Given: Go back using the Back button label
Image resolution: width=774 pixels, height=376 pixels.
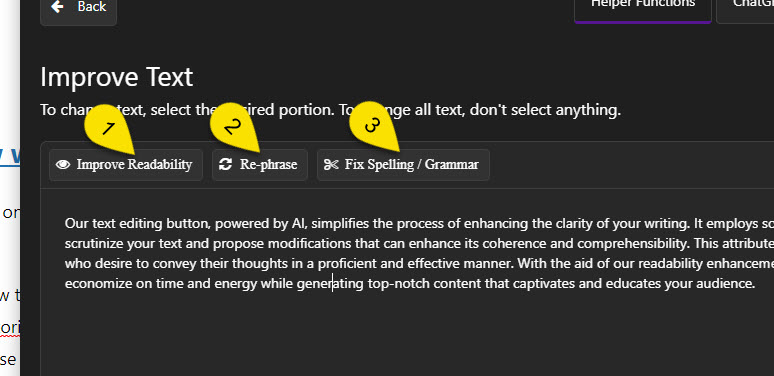Looking at the screenshot, I should point(92,6).
